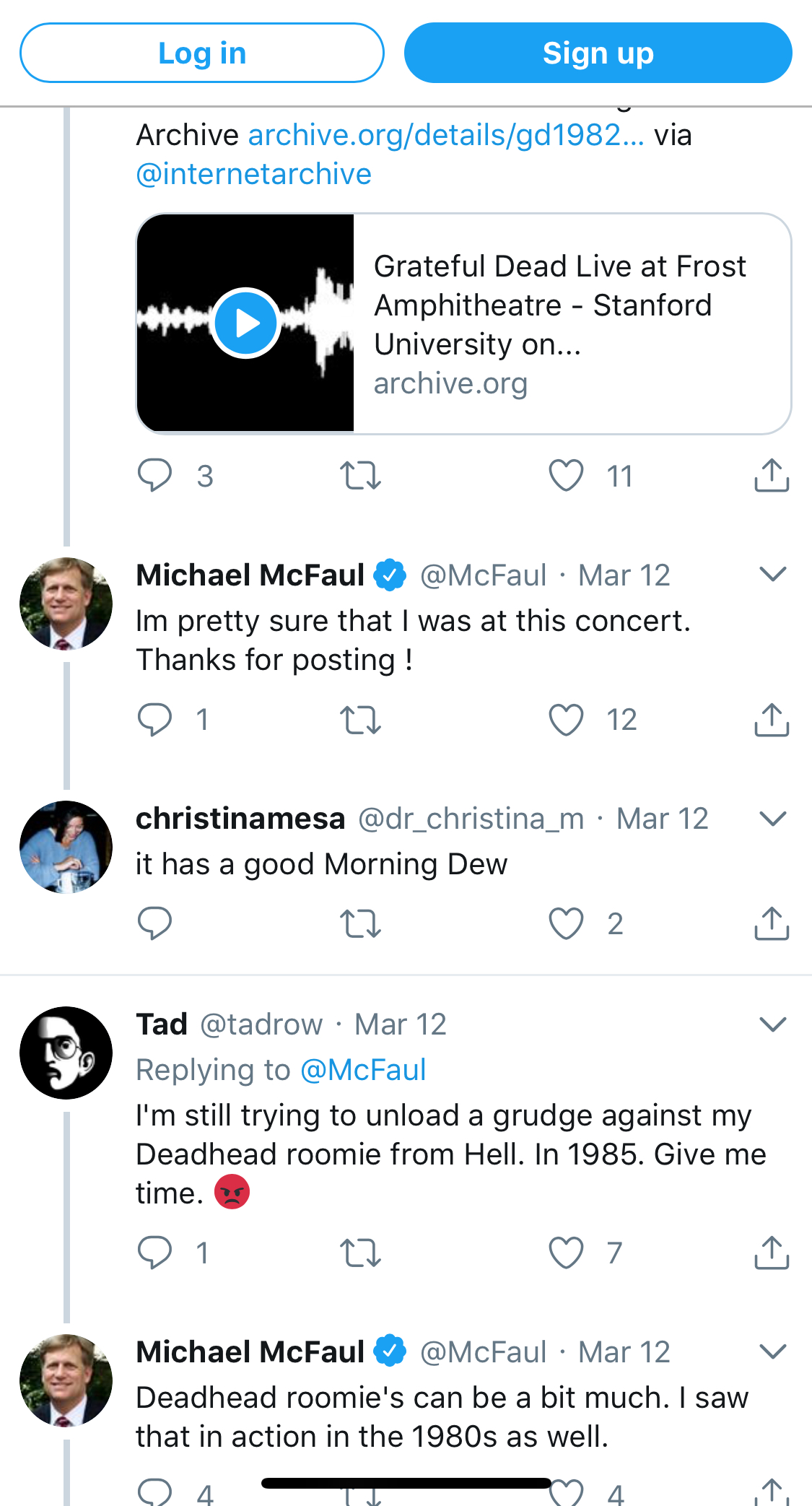The height and width of the screenshot is (1506, 812).
Task: Visit the @internetarchive mention
Action: click(x=253, y=174)
